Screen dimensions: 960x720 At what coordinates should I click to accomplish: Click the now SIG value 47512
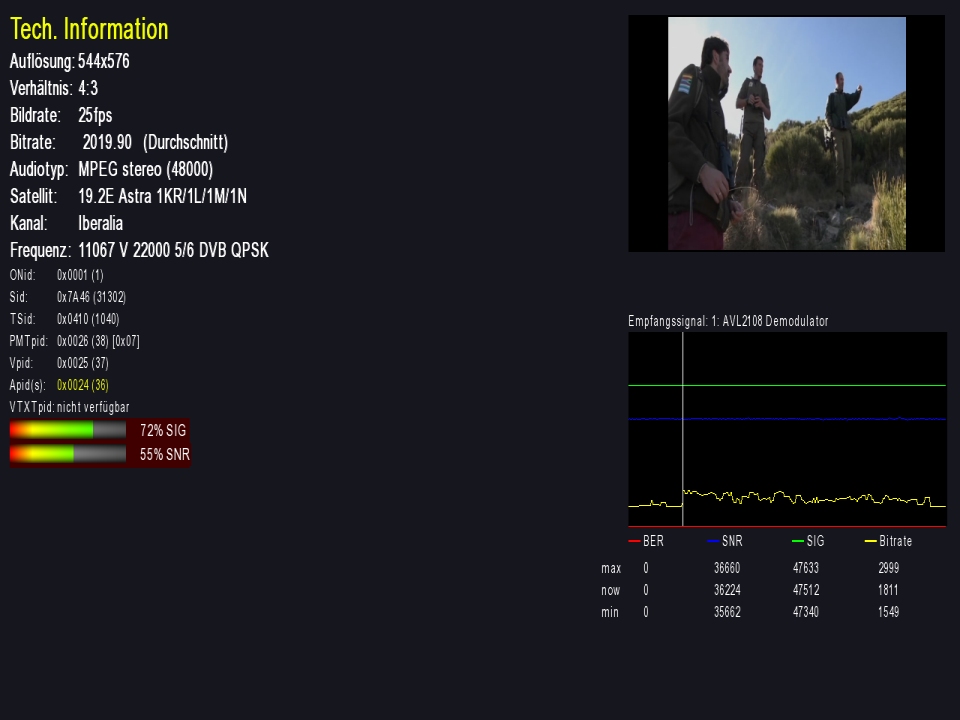pyautogui.click(x=806, y=590)
